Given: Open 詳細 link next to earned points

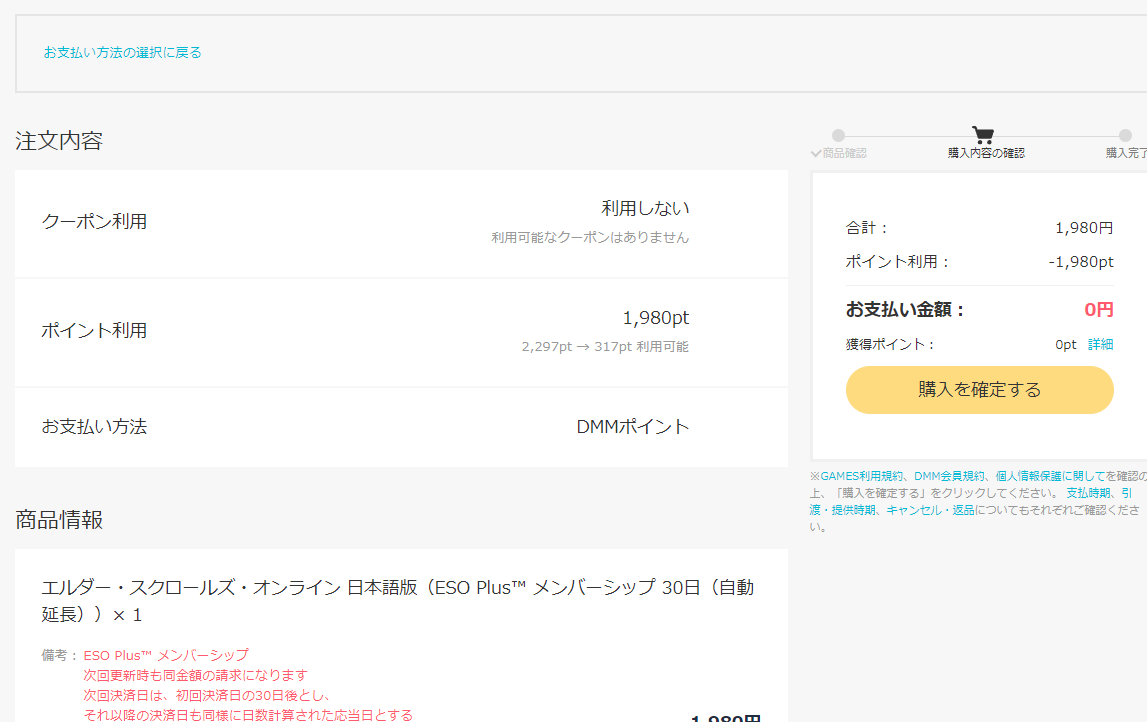Looking at the screenshot, I should click(x=1100, y=345).
